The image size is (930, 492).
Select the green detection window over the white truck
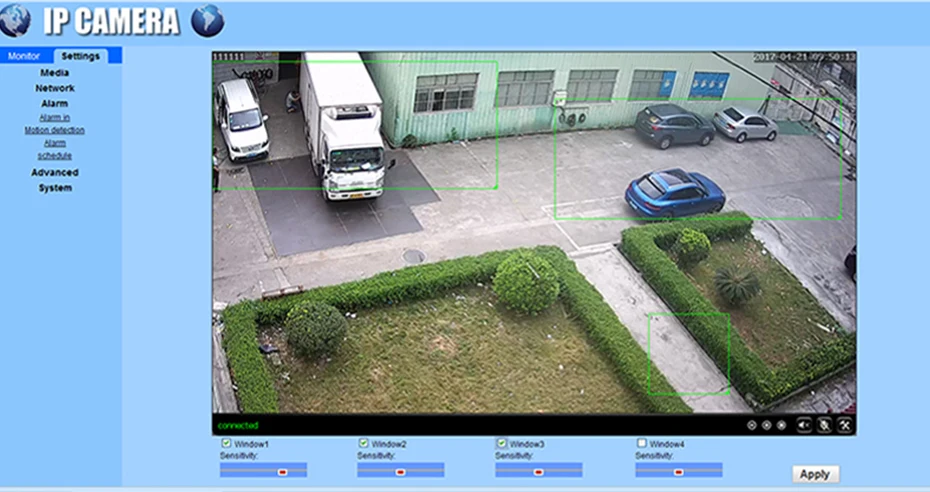coord(356,124)
